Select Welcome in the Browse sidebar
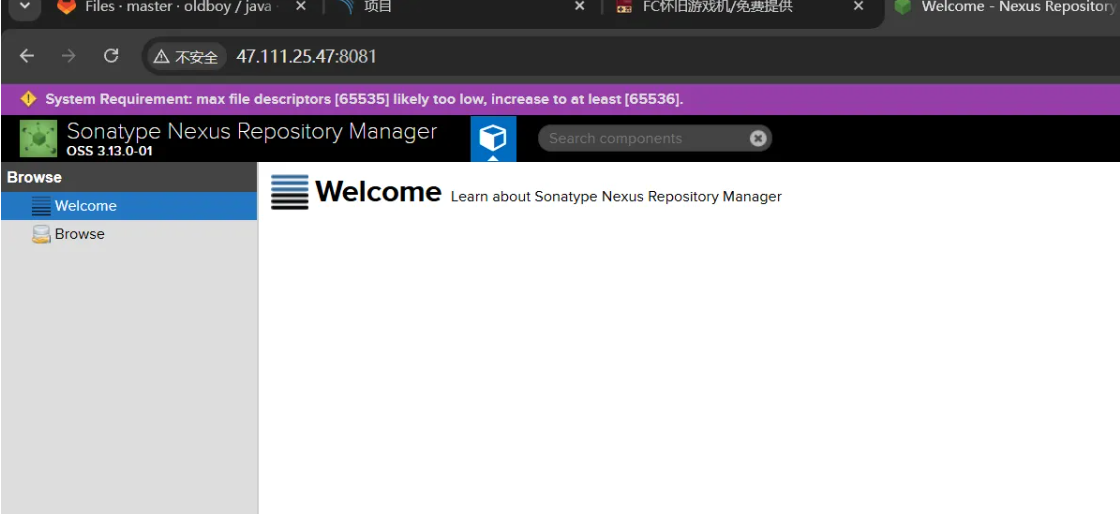 pos(129,206)
